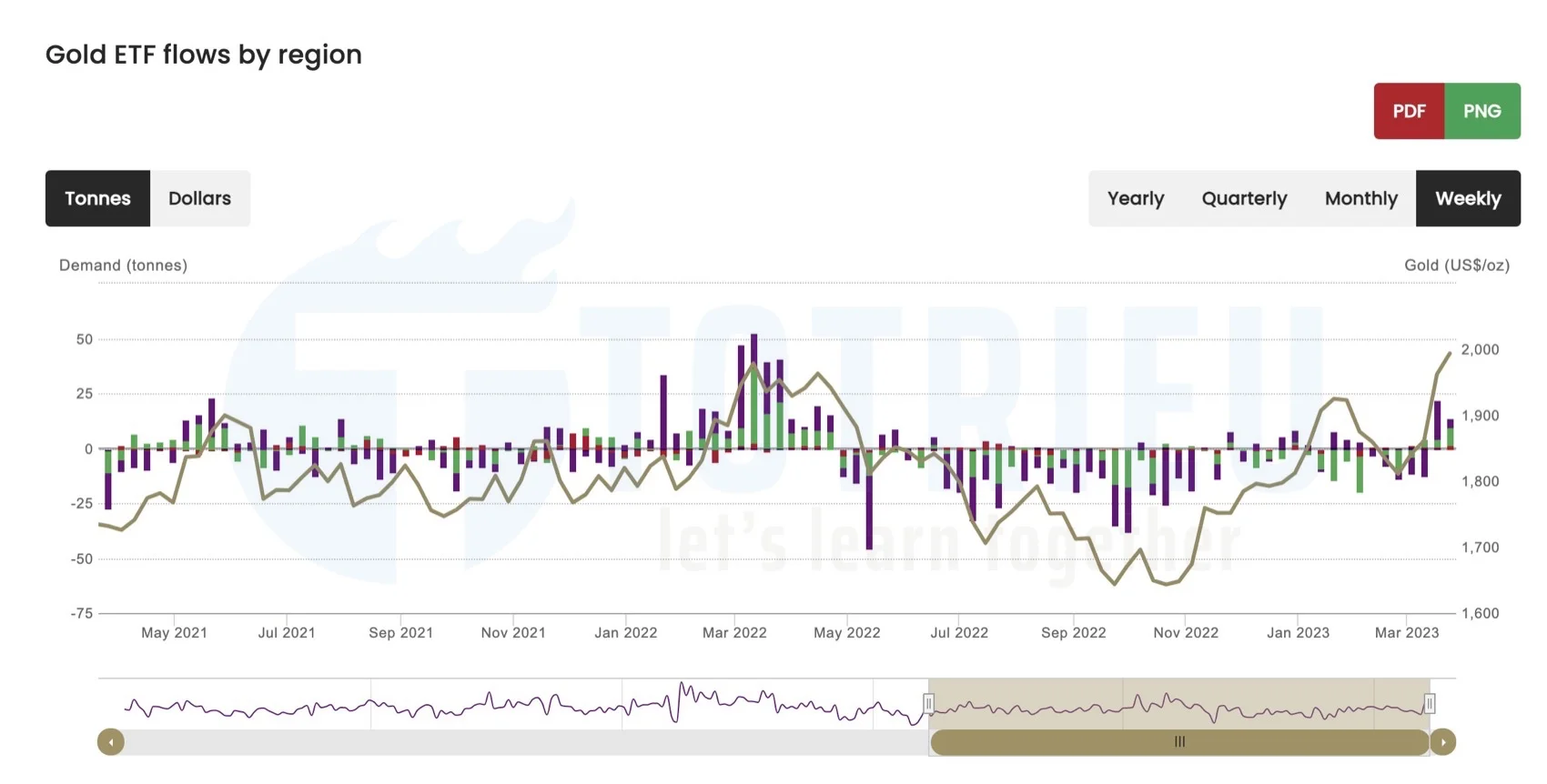Open the Quarterly flows tab
Screen dimensions: 1547x784
tap(1244, 198)
